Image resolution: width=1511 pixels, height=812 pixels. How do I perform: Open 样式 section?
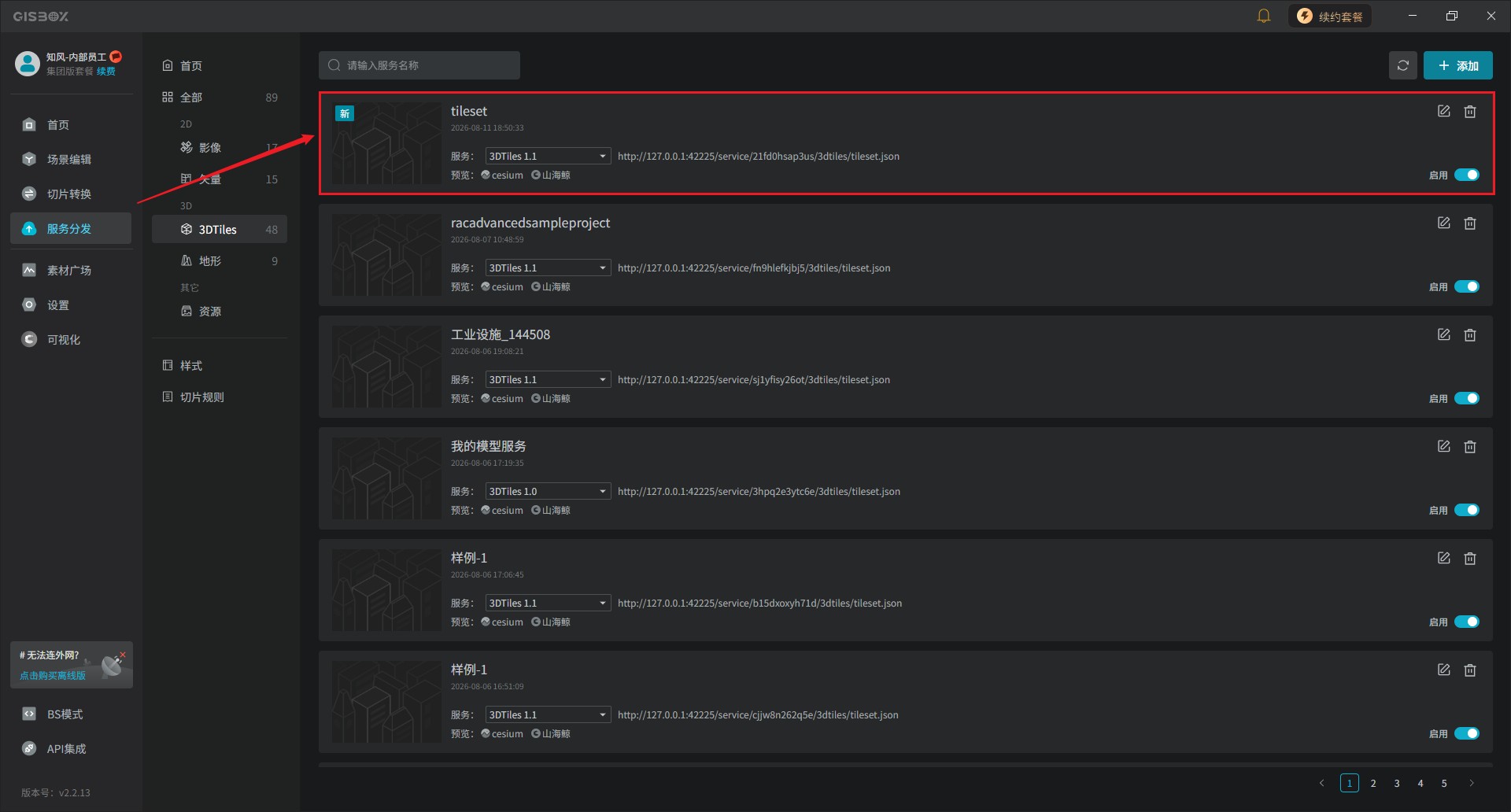(x=220, y=366)
